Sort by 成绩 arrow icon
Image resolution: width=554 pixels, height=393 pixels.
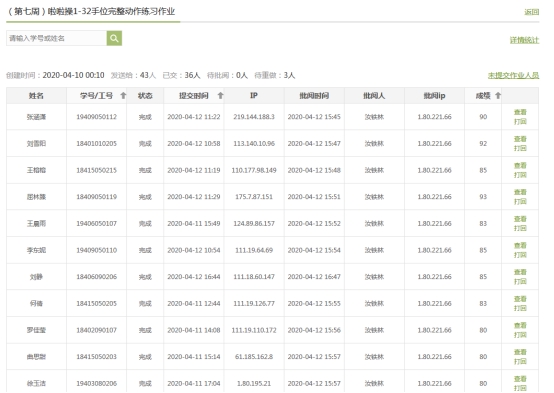coord(498,95)
